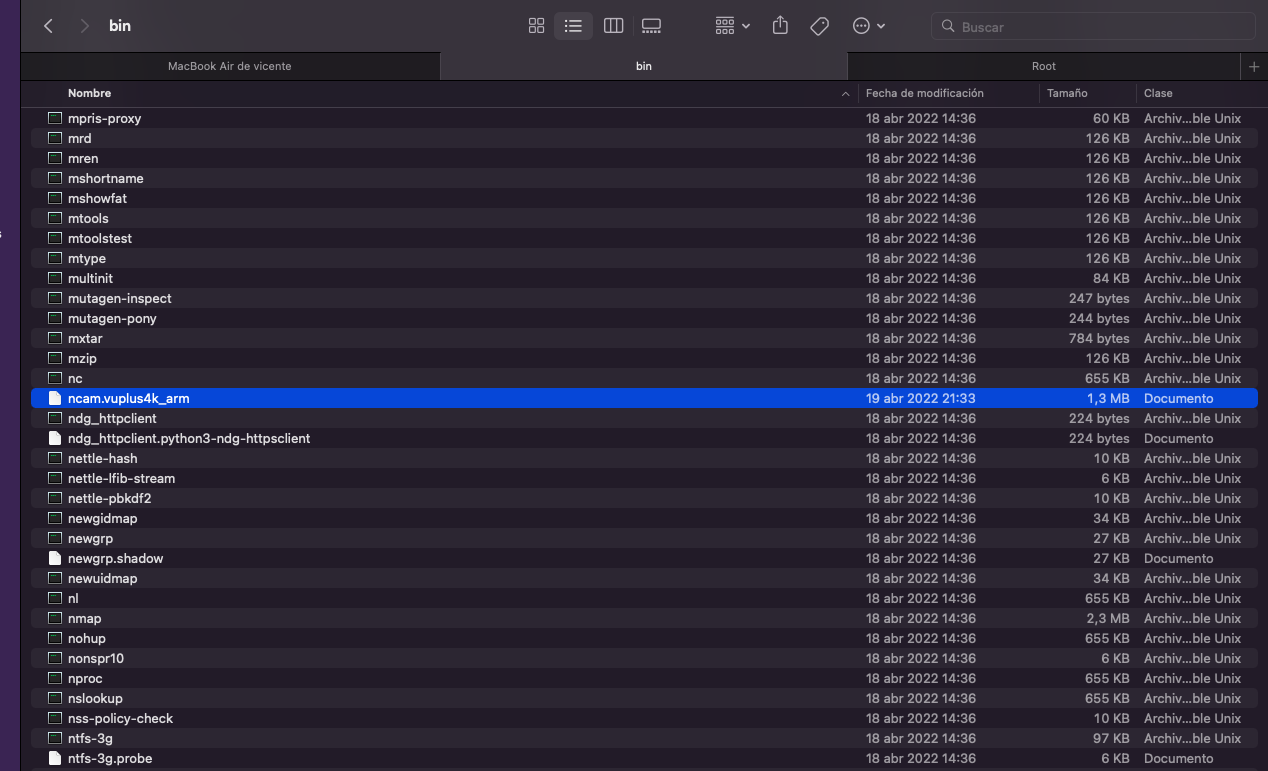The image size is (1268, 771).
Task: Sort by Tamaño column header
Action: point(1067,93)
